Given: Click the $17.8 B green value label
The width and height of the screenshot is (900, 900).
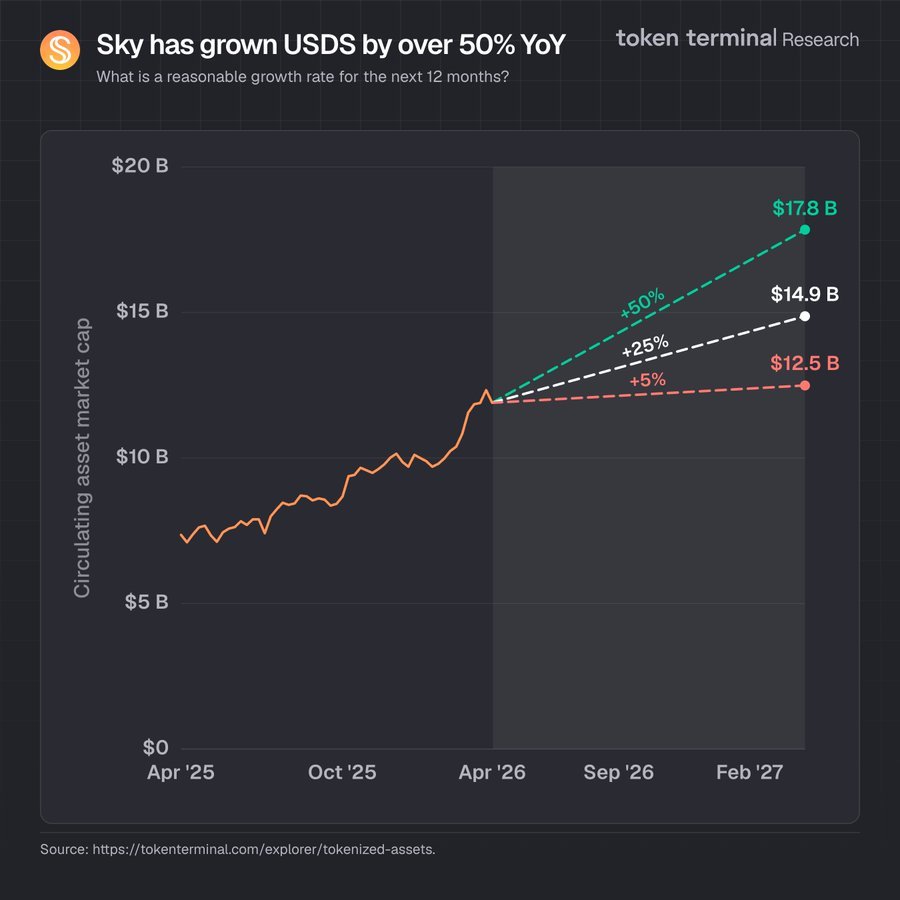Looking at the screenshot, I should (x=804, y=209).
